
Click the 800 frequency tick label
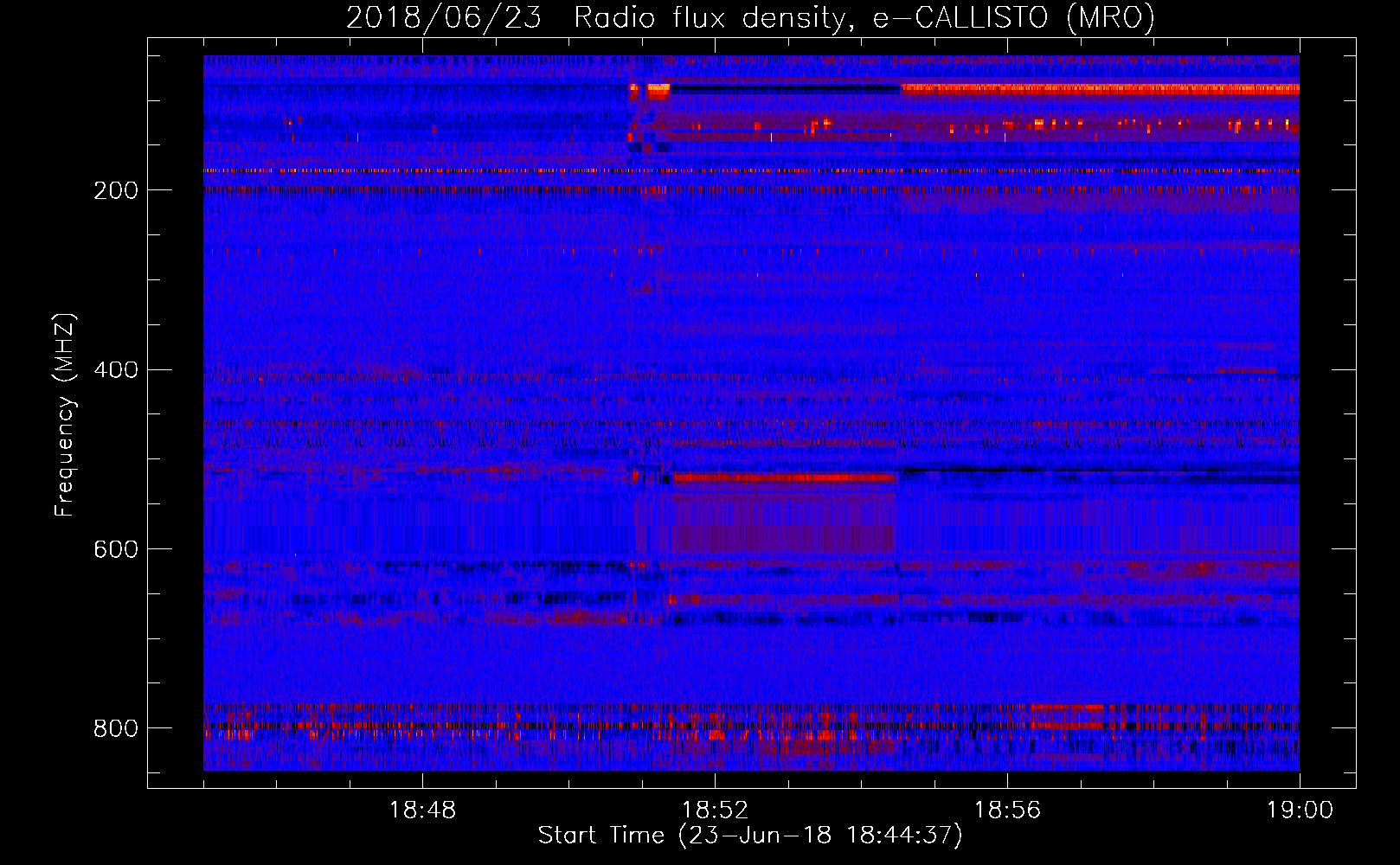(115, 728)
